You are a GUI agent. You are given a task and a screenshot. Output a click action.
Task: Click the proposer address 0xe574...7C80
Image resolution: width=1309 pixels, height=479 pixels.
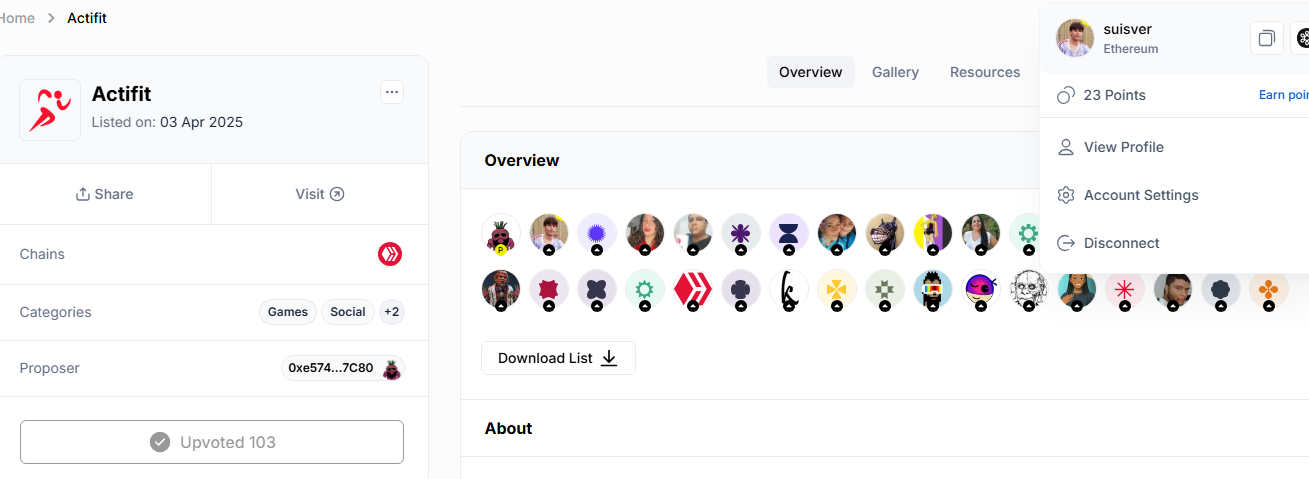click(x=331, y=368)
